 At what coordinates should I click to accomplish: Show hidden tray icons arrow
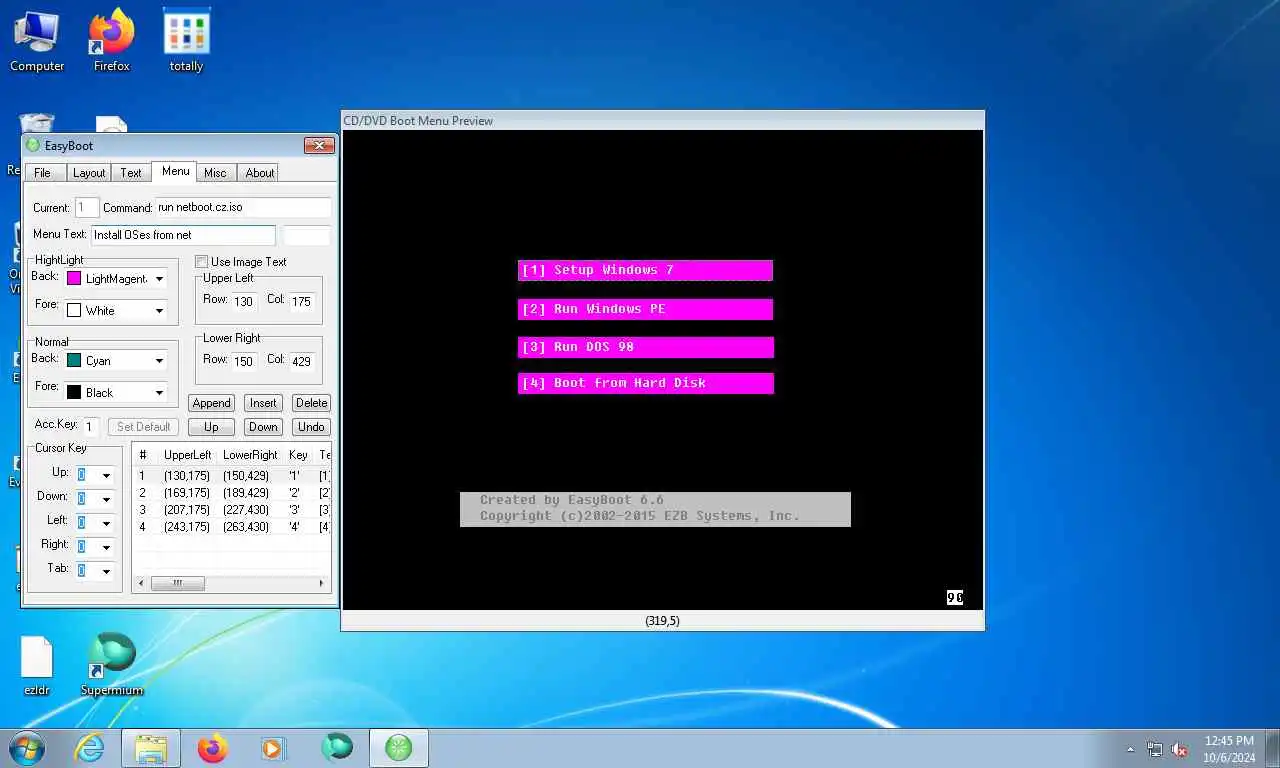click(x=1130, y=749)
